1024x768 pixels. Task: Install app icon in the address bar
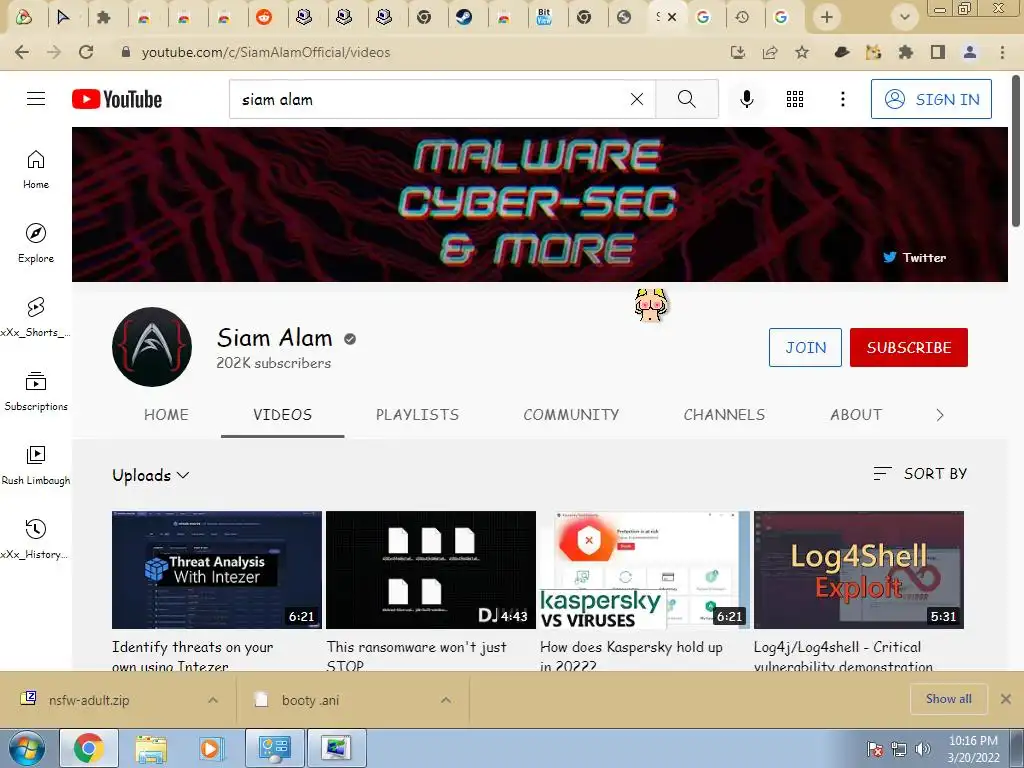point(738,52)
